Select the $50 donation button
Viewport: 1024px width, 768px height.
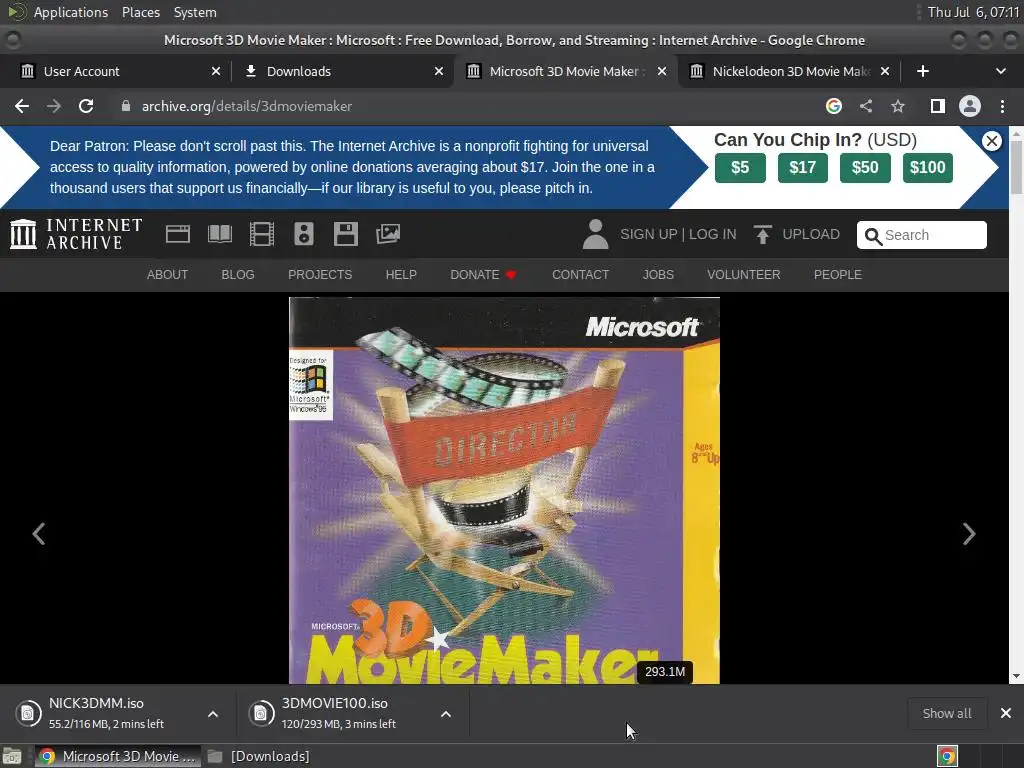coord(865,168)
